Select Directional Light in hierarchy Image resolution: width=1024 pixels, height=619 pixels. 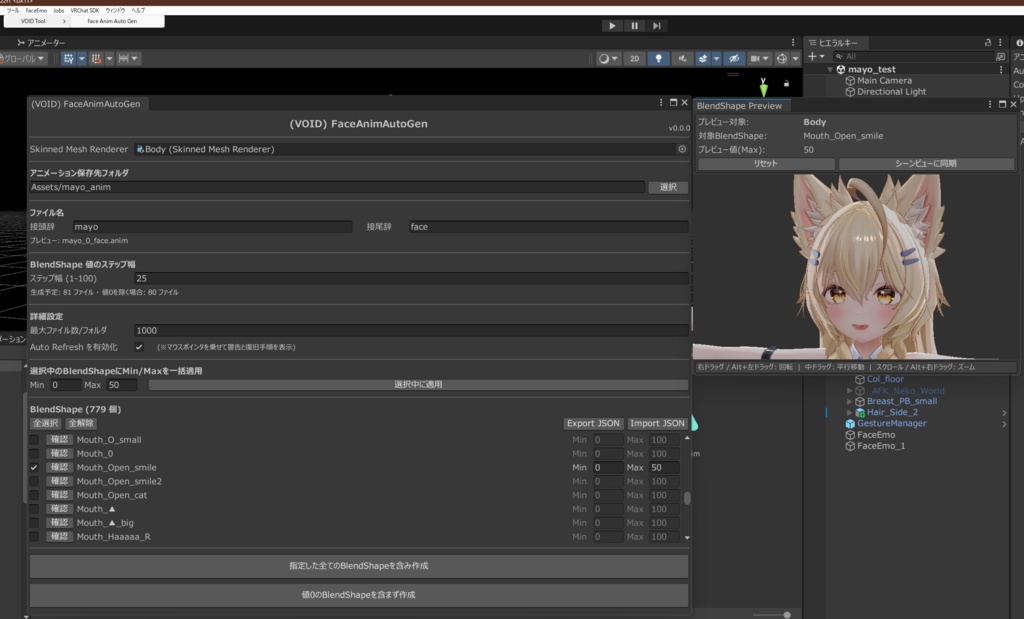point(891,91)
